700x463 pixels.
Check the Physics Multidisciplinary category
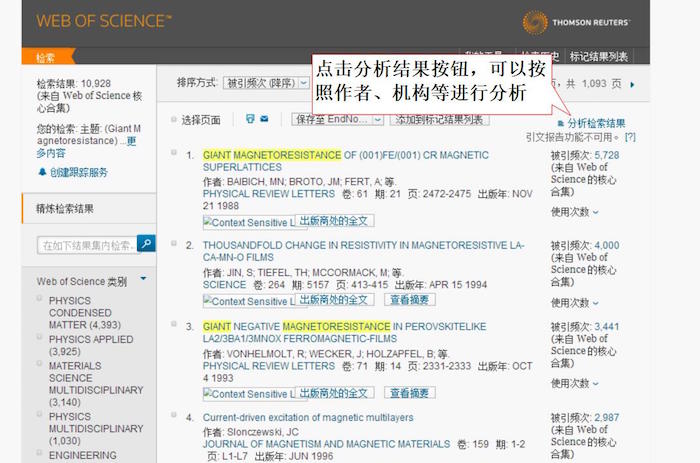coord(39,414)
